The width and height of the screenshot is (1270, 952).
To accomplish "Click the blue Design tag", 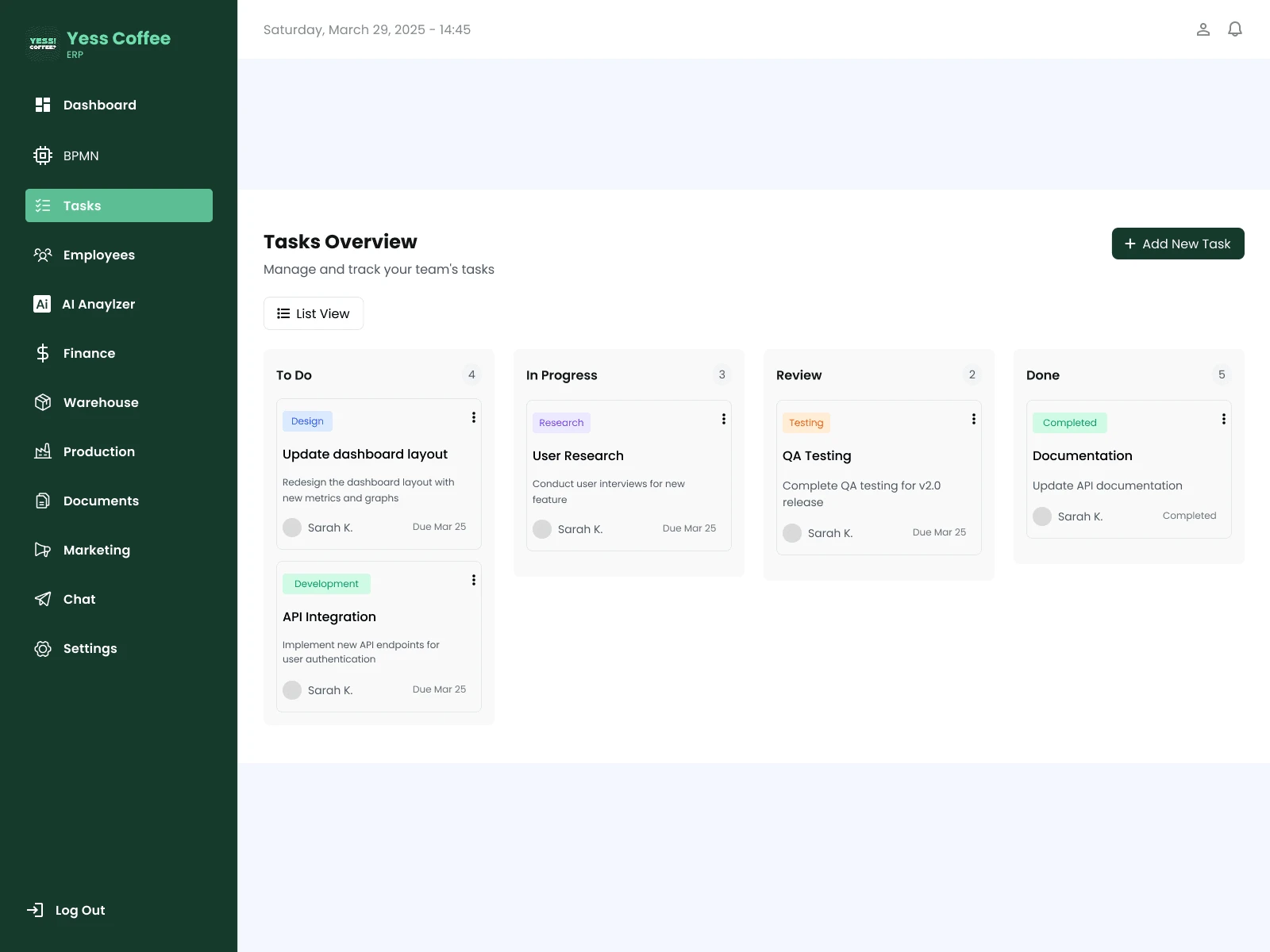I will (x=307, y=421).
